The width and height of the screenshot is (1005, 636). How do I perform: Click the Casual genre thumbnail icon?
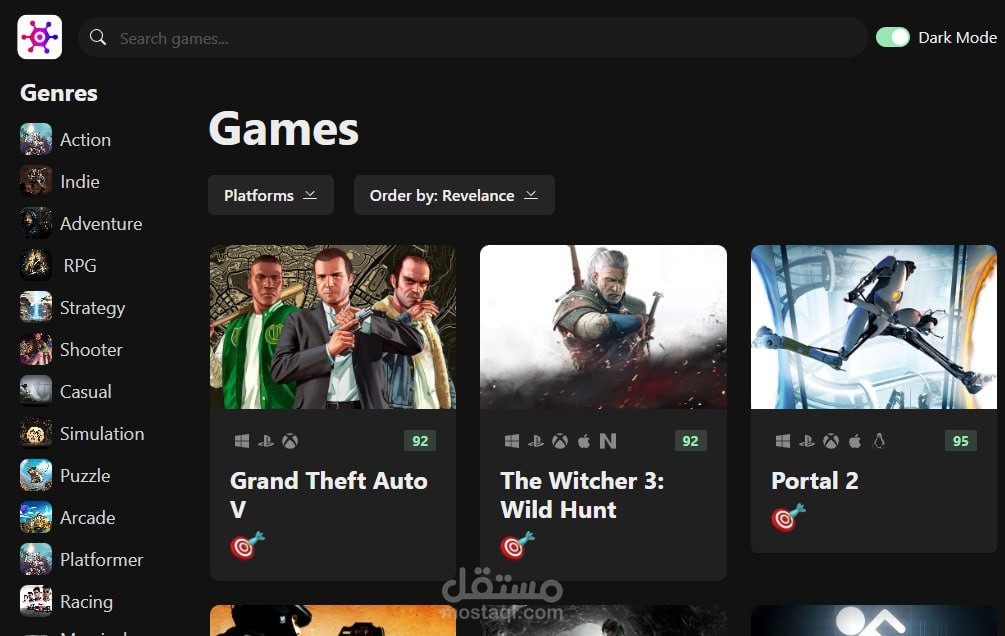coord(36,391)
